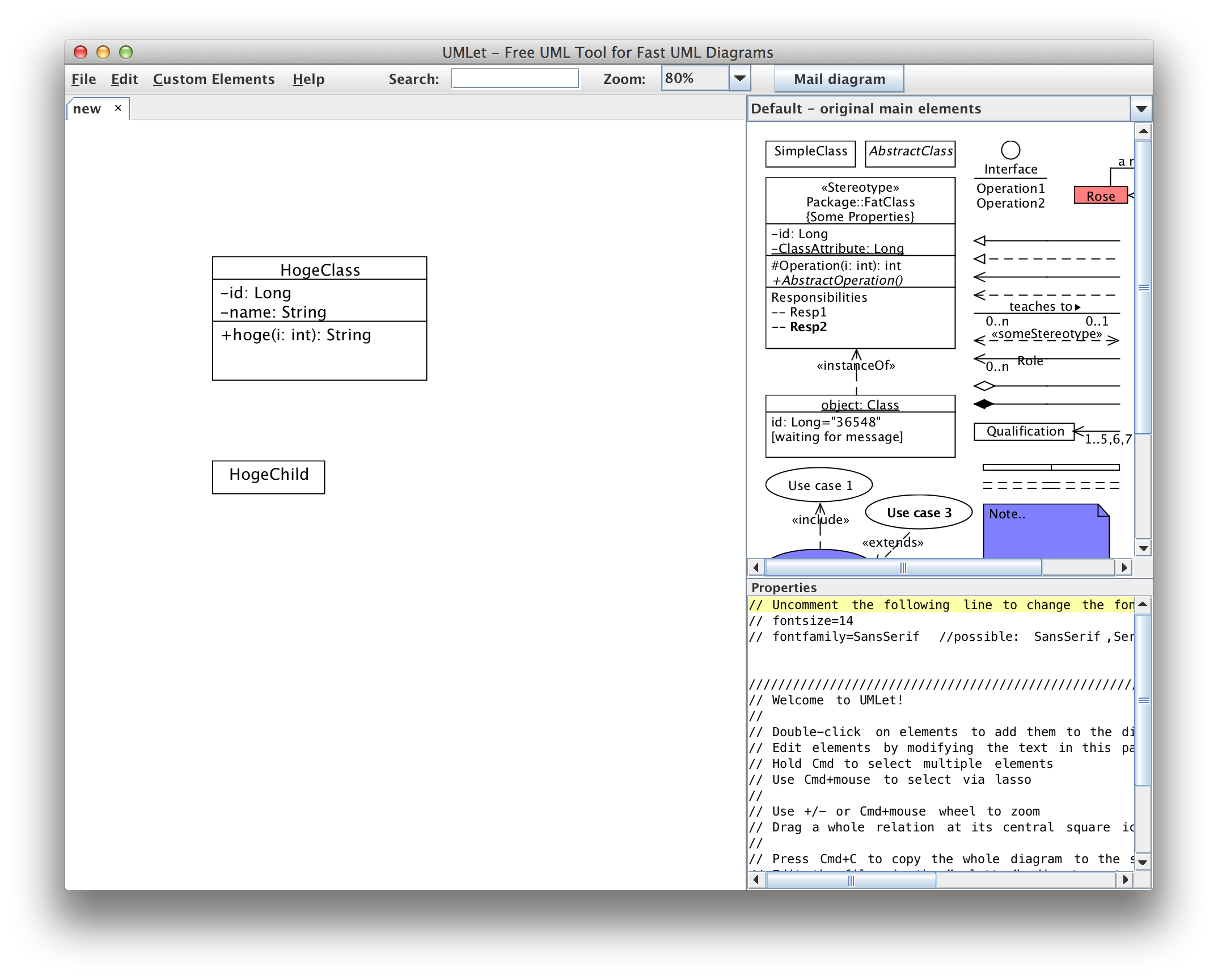1218x980 pixels.
Task: Click palette horizontal scrollbar left arrow
Action: tap(756, 567)
